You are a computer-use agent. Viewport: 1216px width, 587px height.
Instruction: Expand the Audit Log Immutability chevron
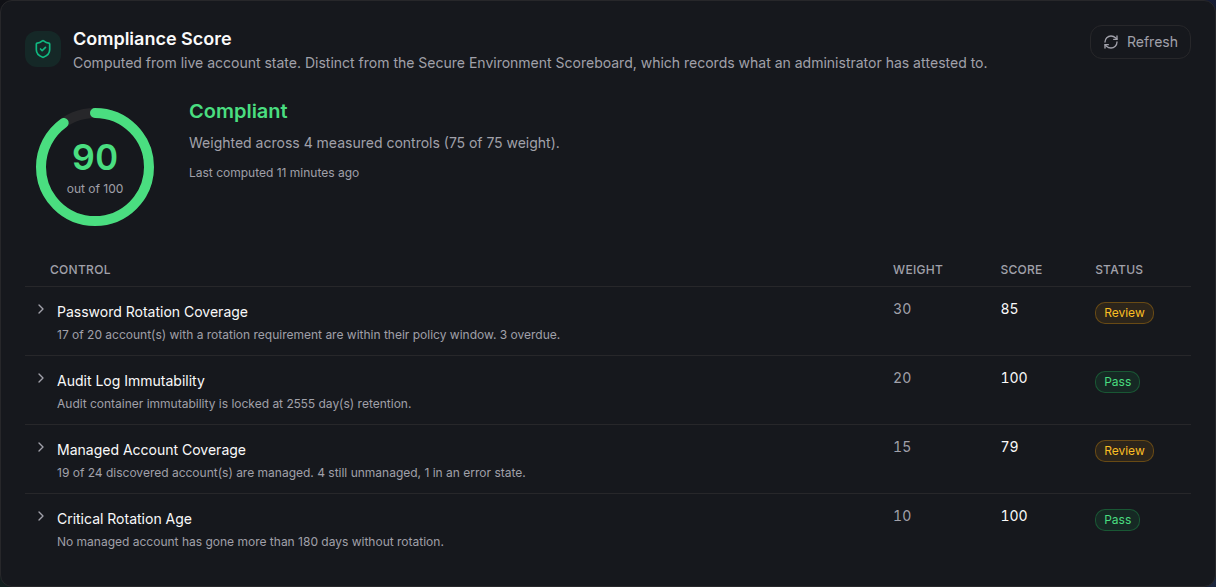tap(41, 379)
